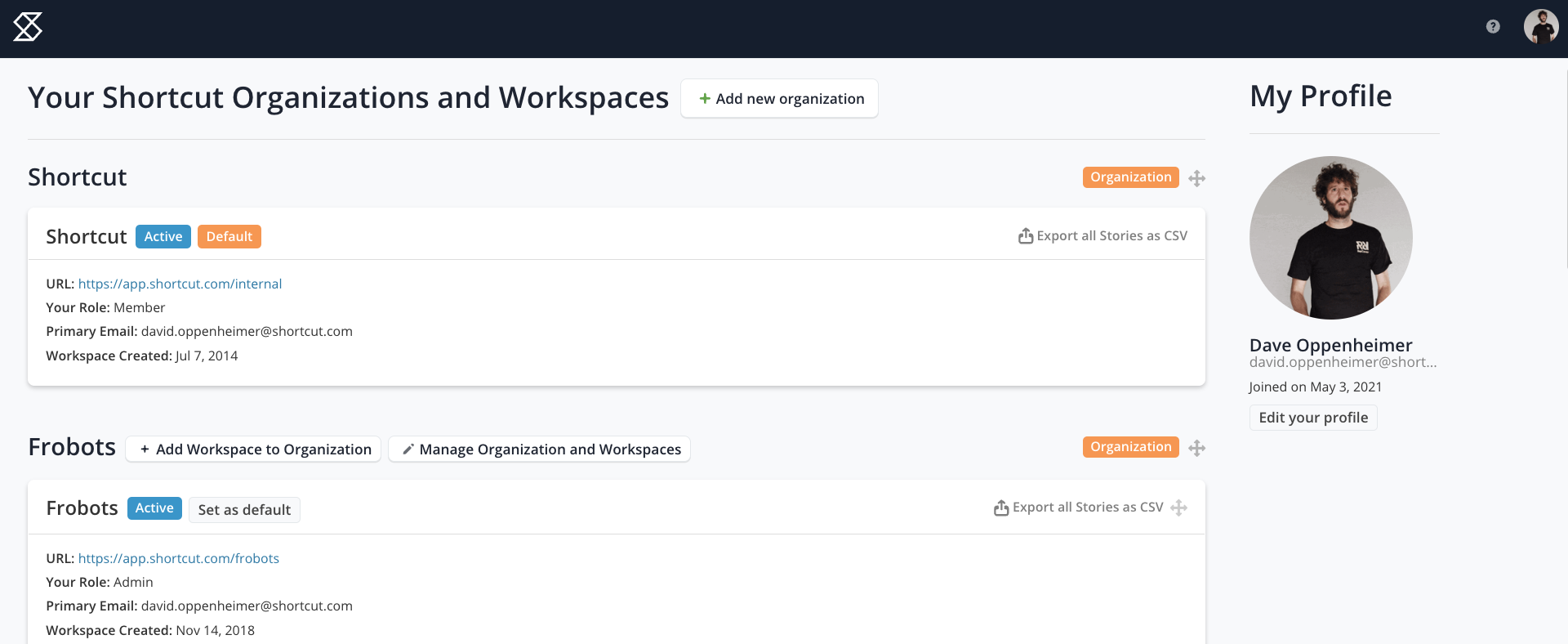Click the Default badge on Shortcut workspace
Image resolution: width=1568 pixels, height=644 pixels.
coord(229,236)
